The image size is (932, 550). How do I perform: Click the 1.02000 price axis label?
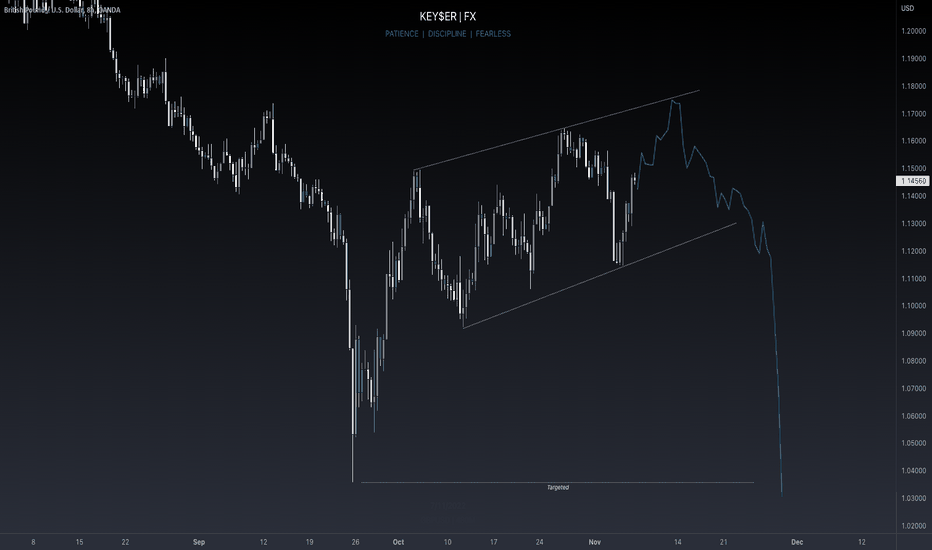(x=914, y=526)
